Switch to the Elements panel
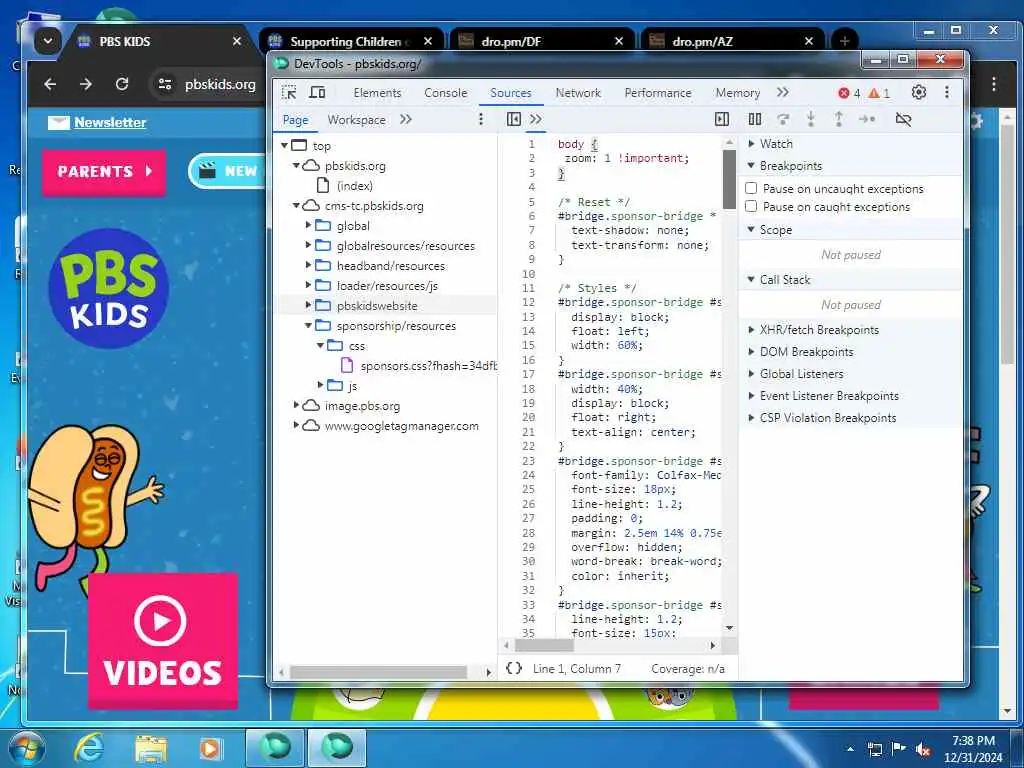Viewport: 1024px width, 768px height. pos(377,93)
